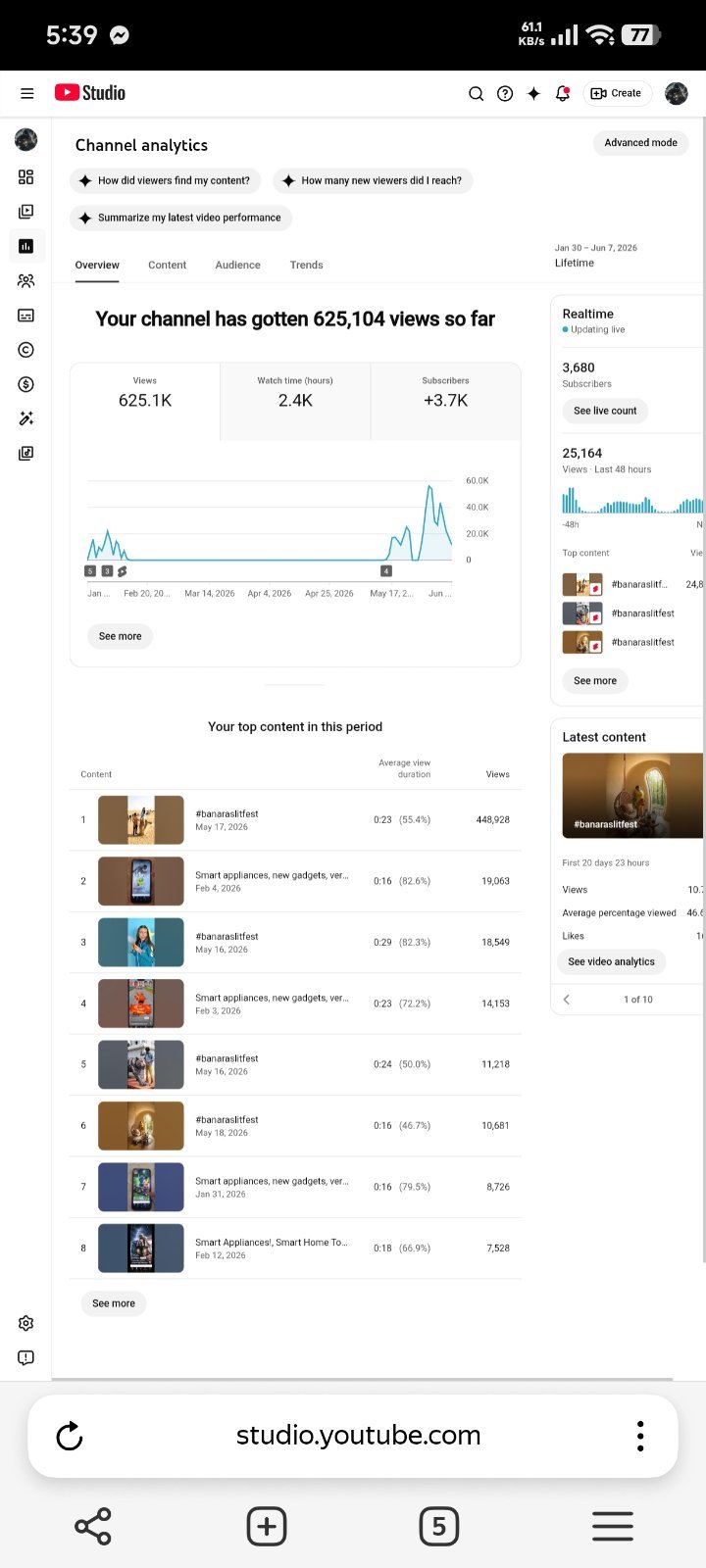Open search with the magnifier icon

476,93
